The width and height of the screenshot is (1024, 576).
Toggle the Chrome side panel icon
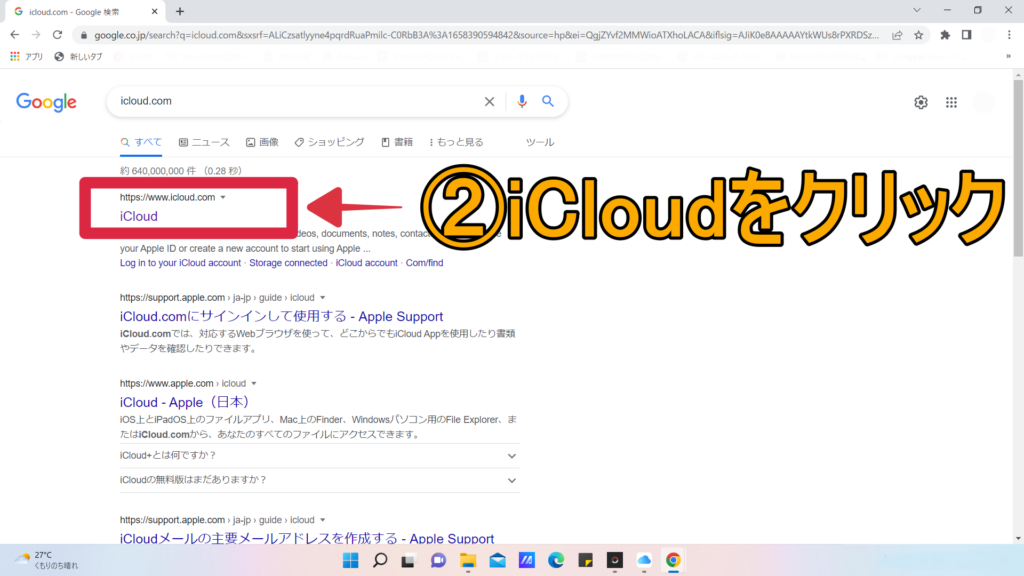(x=967, y=35)
